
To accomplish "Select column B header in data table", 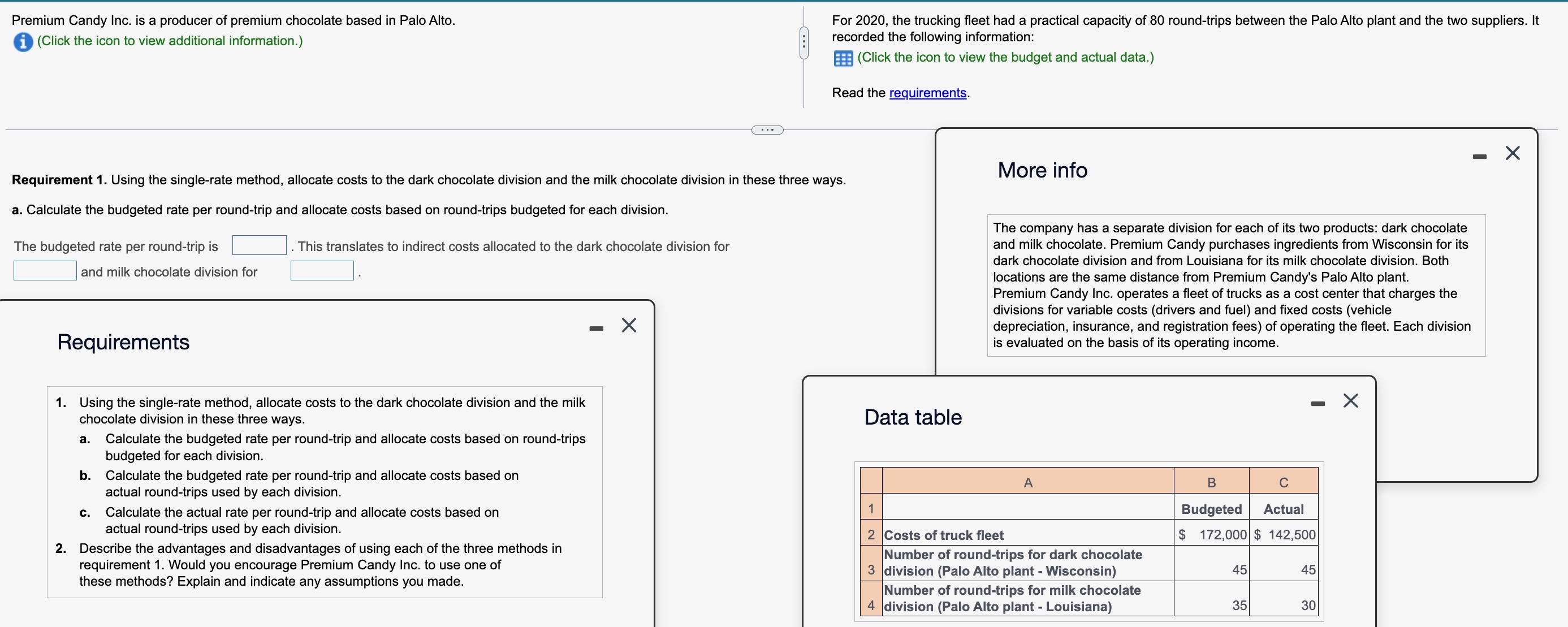I will (1211, 482).
